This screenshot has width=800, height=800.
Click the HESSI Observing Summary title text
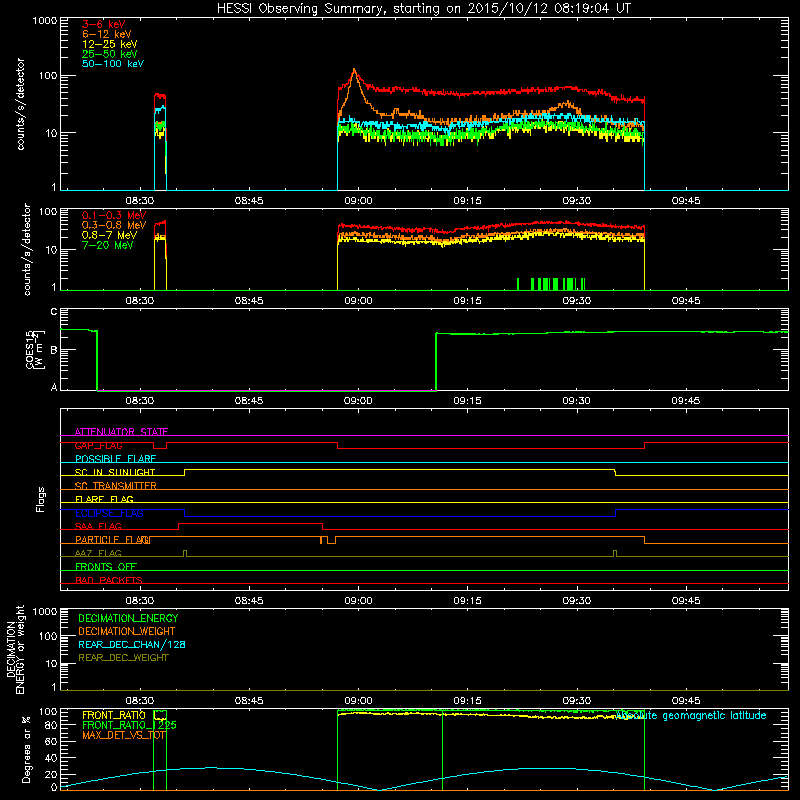pos(423,9)
